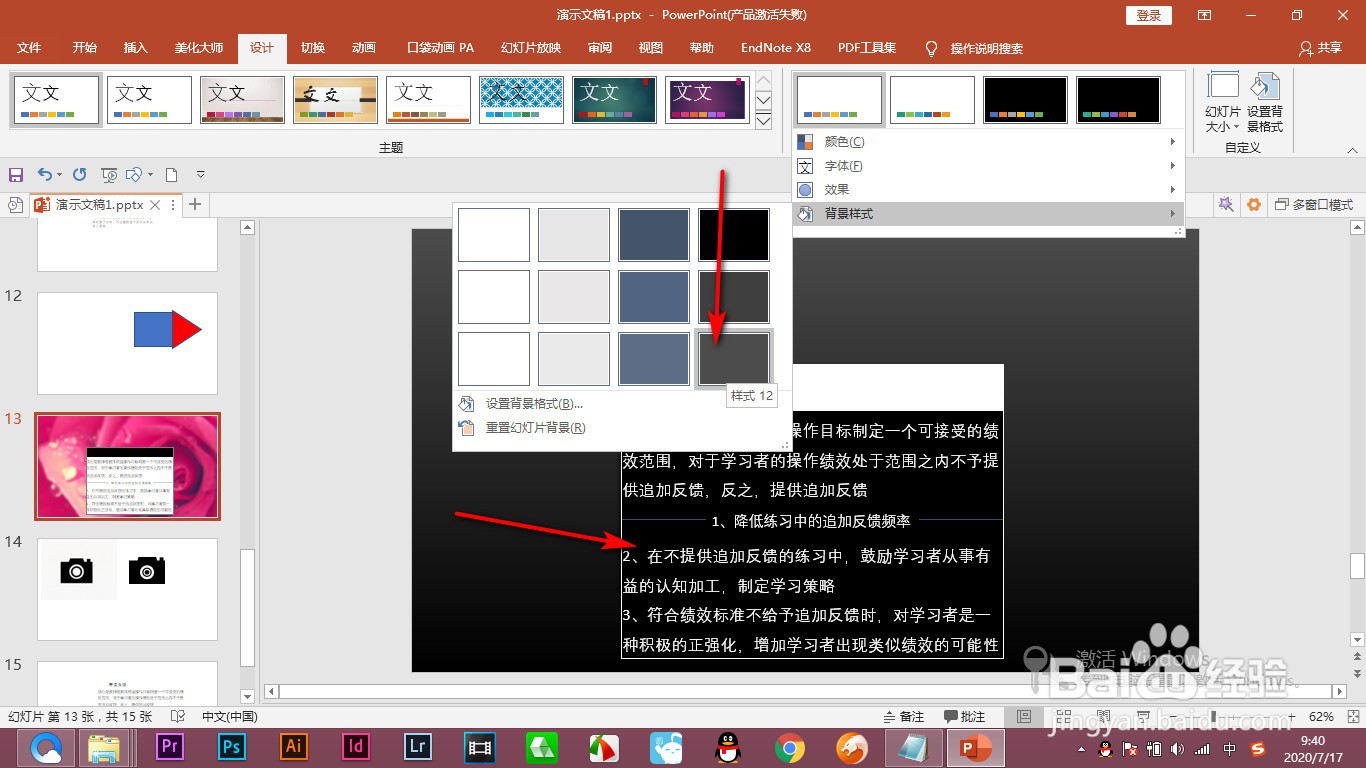The image size is (1366, 768).
Task: Choose top-left white background style
Action: pos(494,235)
